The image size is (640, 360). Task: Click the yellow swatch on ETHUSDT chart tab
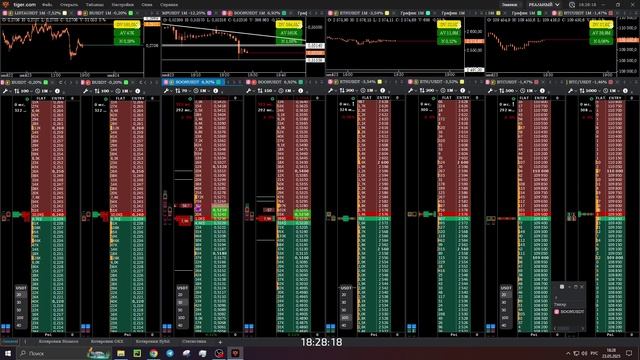coord(387,13)
